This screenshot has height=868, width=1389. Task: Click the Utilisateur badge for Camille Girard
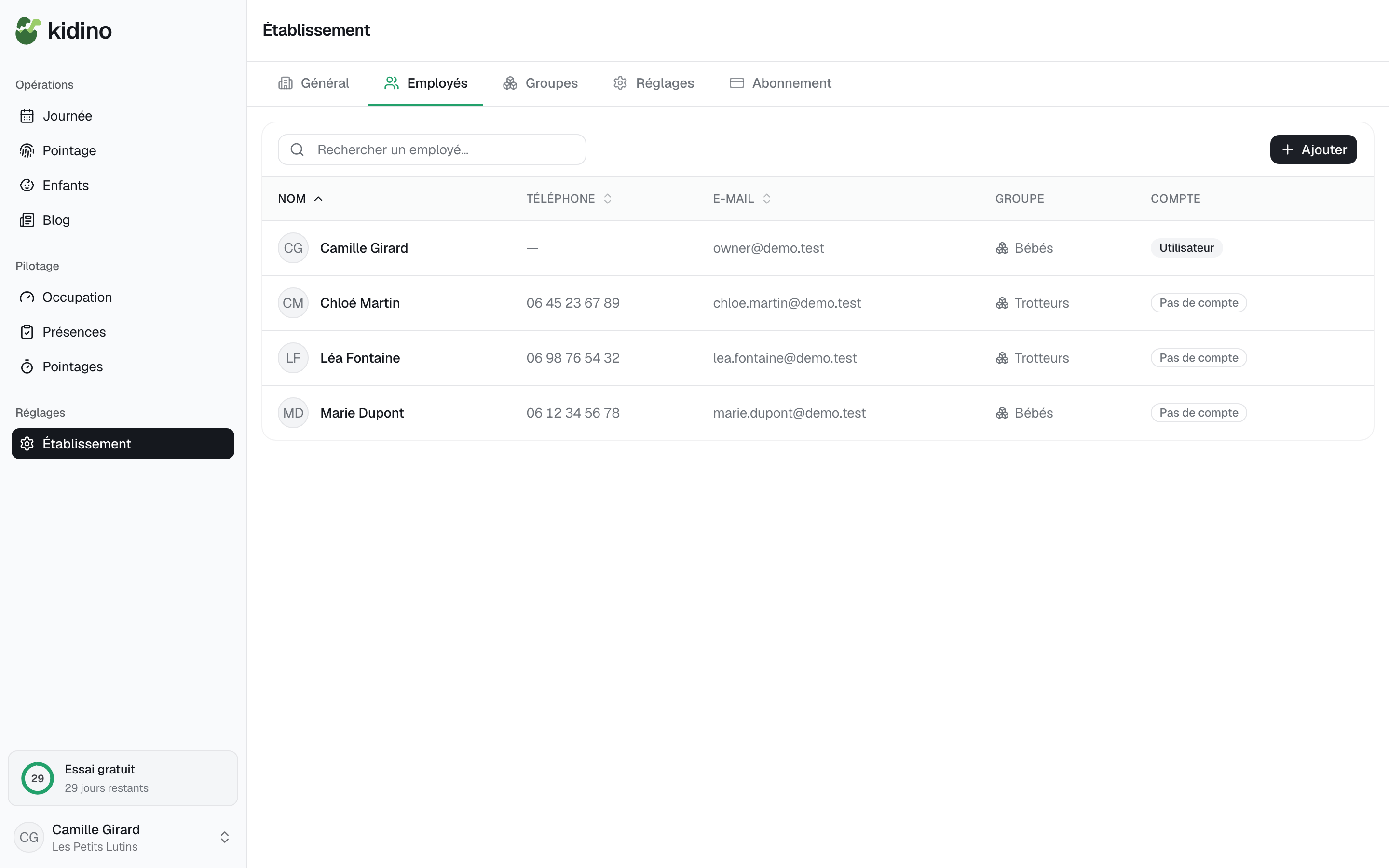1186,248
